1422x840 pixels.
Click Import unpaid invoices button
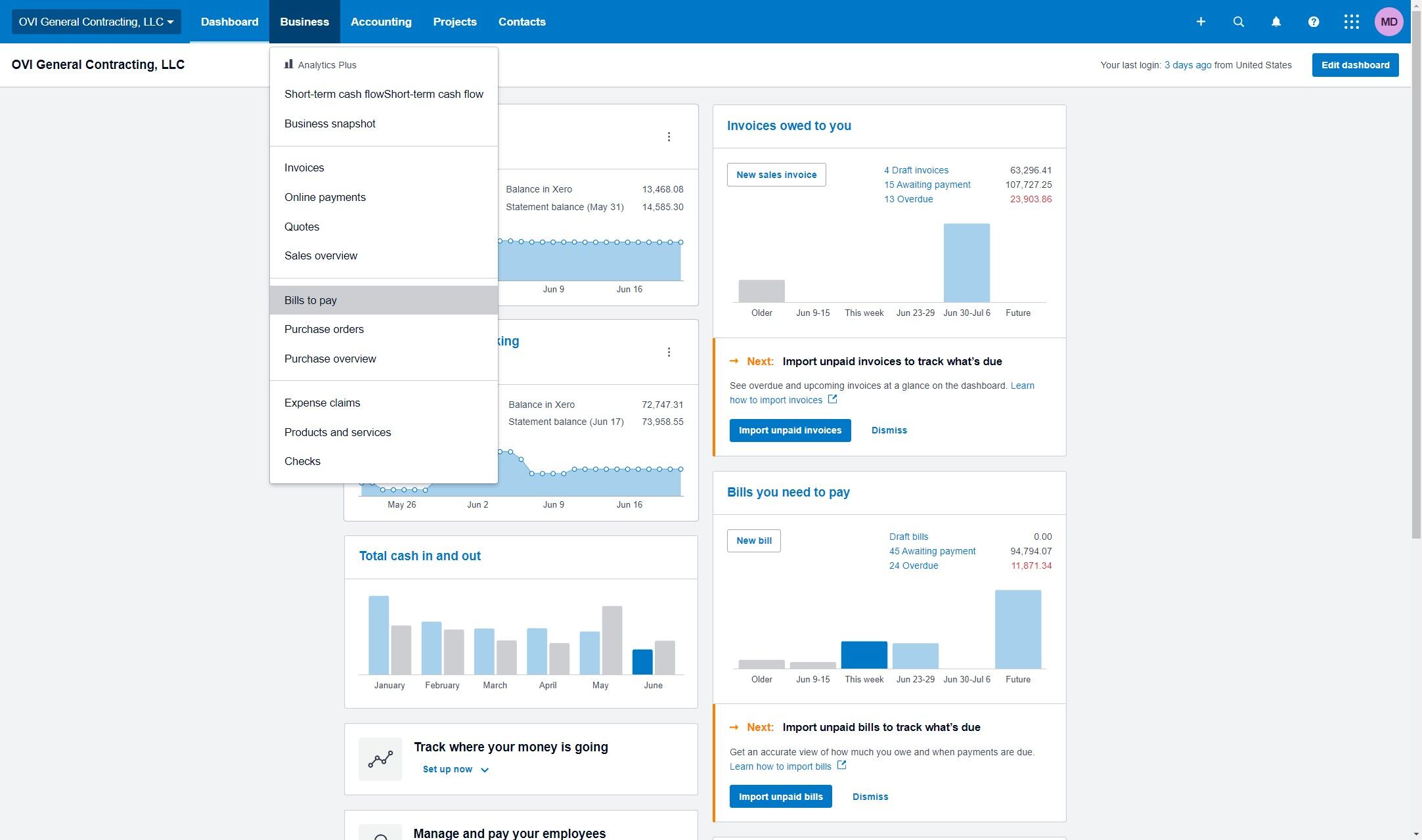point(789,430)
